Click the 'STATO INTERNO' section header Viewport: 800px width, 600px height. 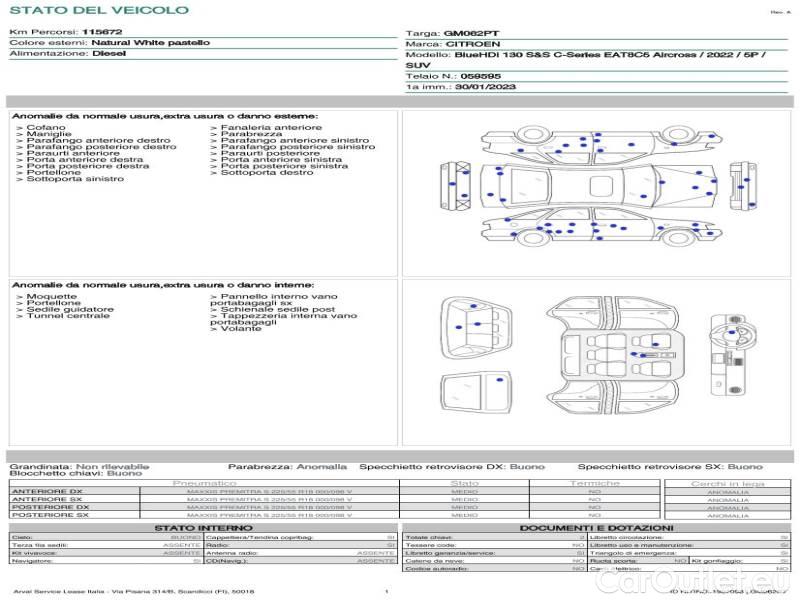pyautogui.click(x=204, y=528)
